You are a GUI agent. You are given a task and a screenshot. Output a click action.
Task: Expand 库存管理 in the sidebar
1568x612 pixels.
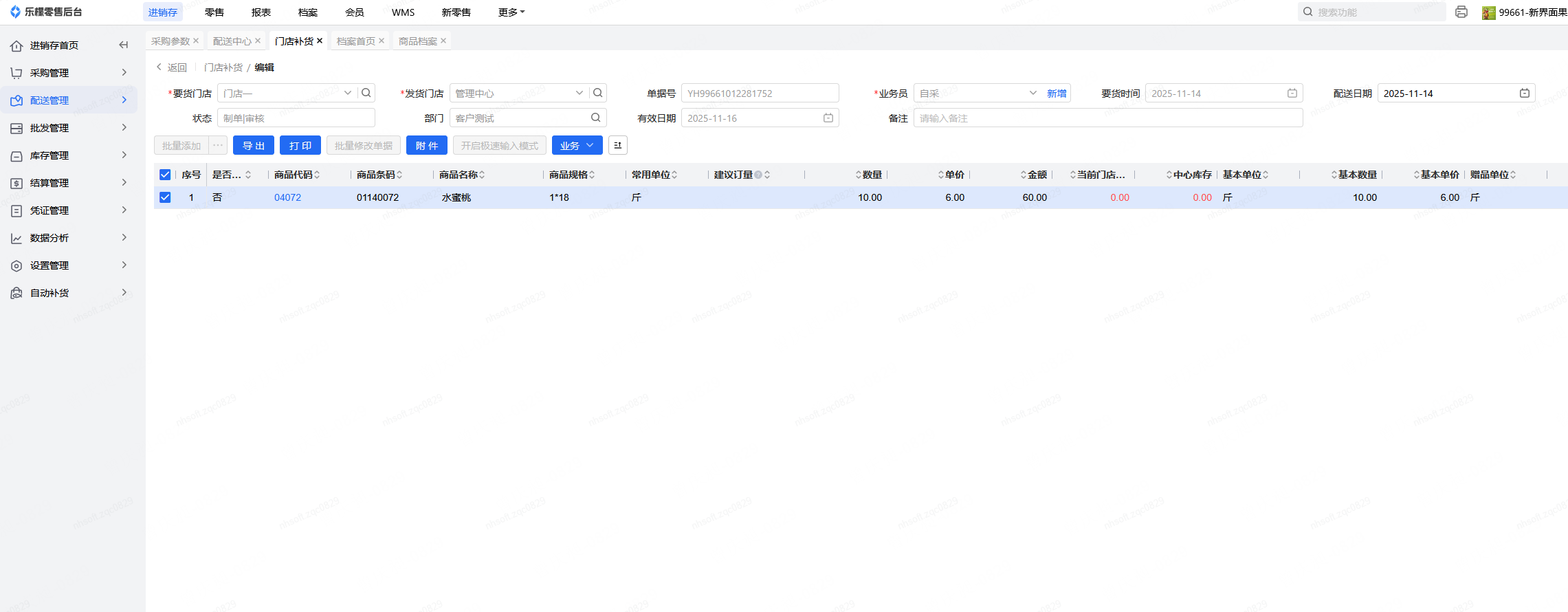point(69,155)
